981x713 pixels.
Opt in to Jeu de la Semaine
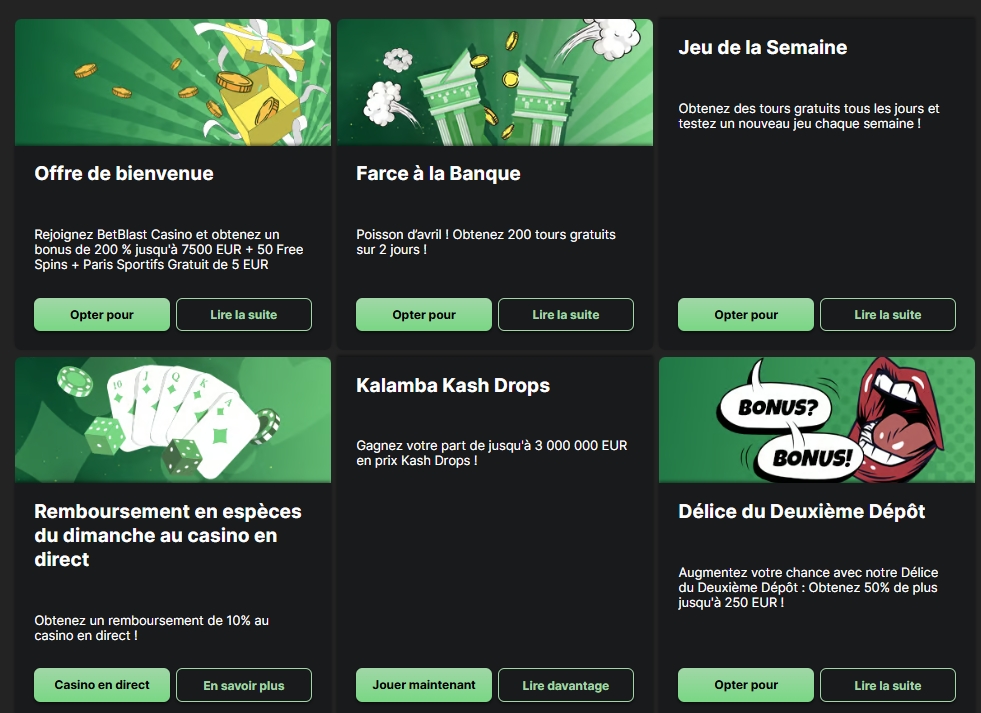(746, 315)
